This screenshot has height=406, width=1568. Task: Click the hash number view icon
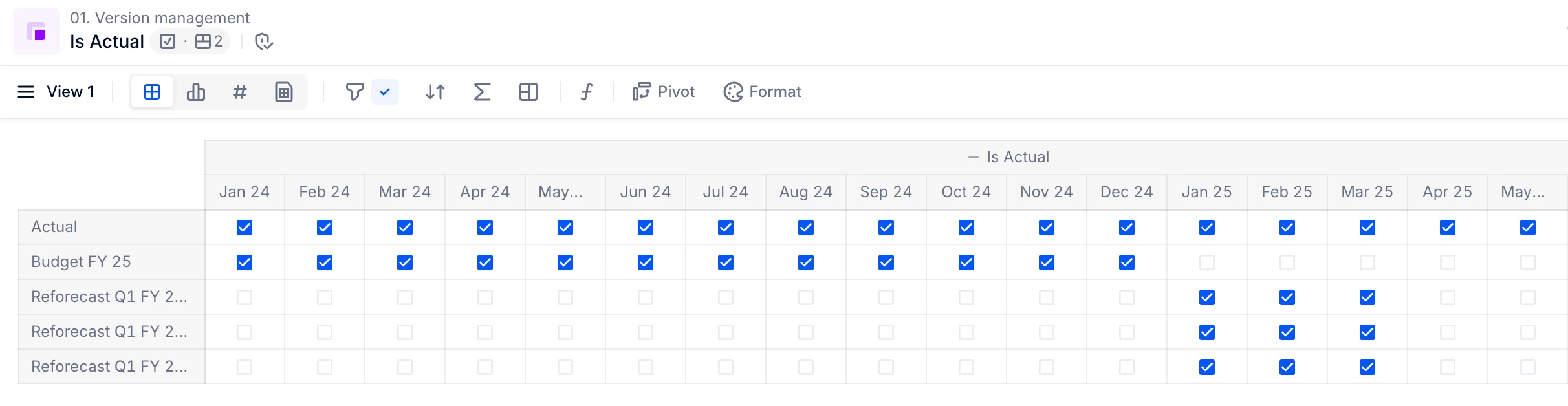coord(239,92)
